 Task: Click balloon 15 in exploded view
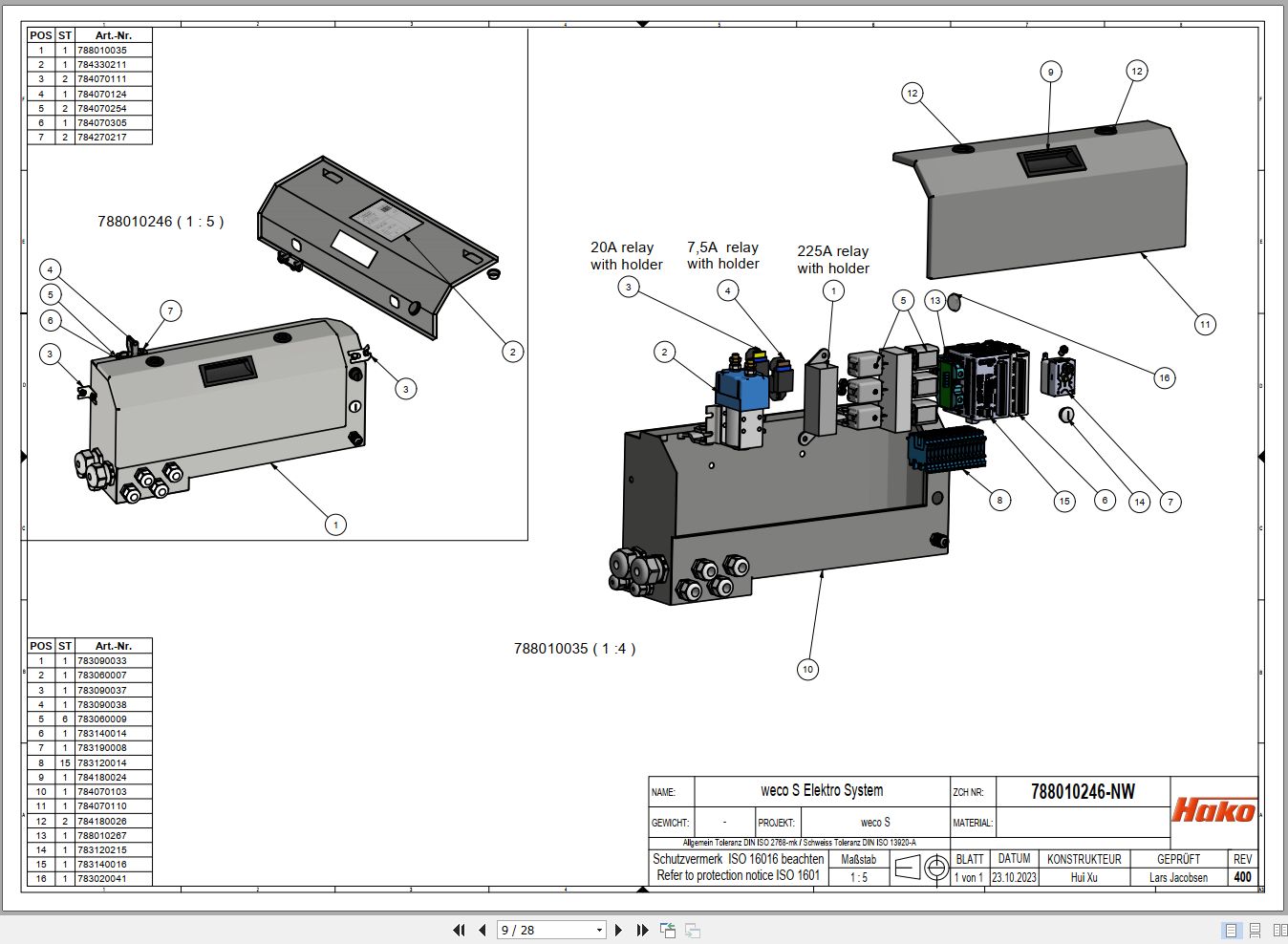(x=1064, y=501)
